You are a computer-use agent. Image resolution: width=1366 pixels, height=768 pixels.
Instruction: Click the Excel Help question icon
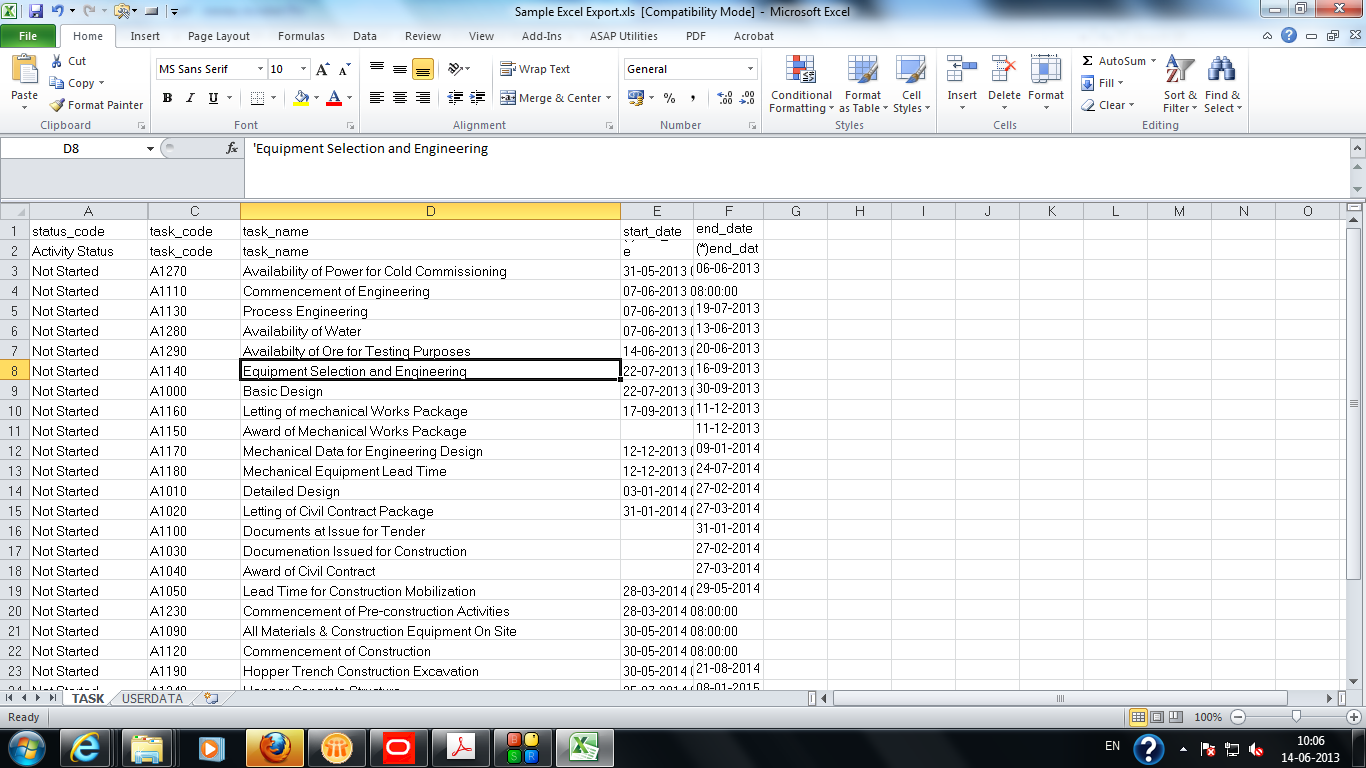pos(1290,36)
